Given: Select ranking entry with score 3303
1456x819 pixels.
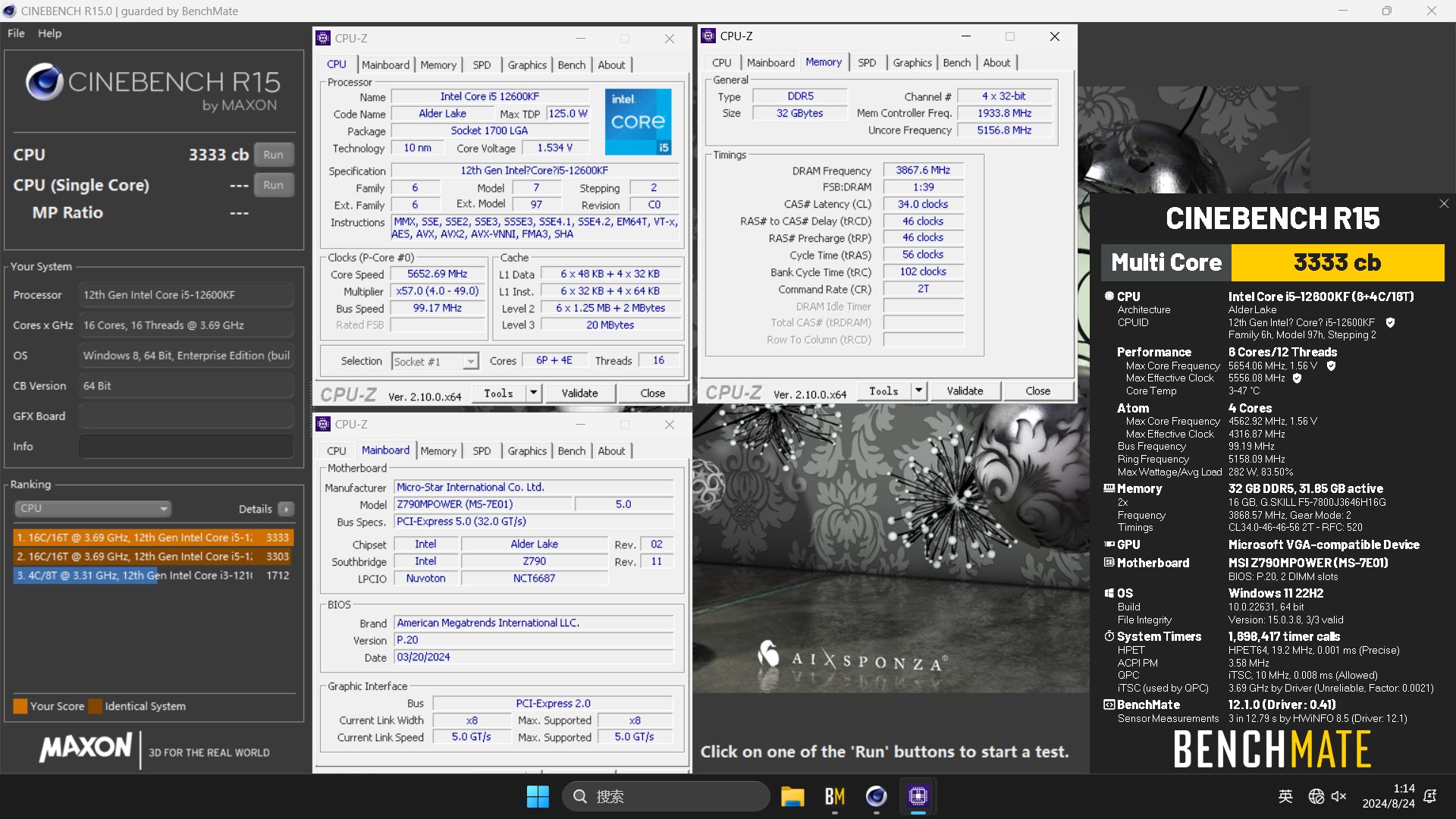Looking at the screenshot, I should 152,557.
